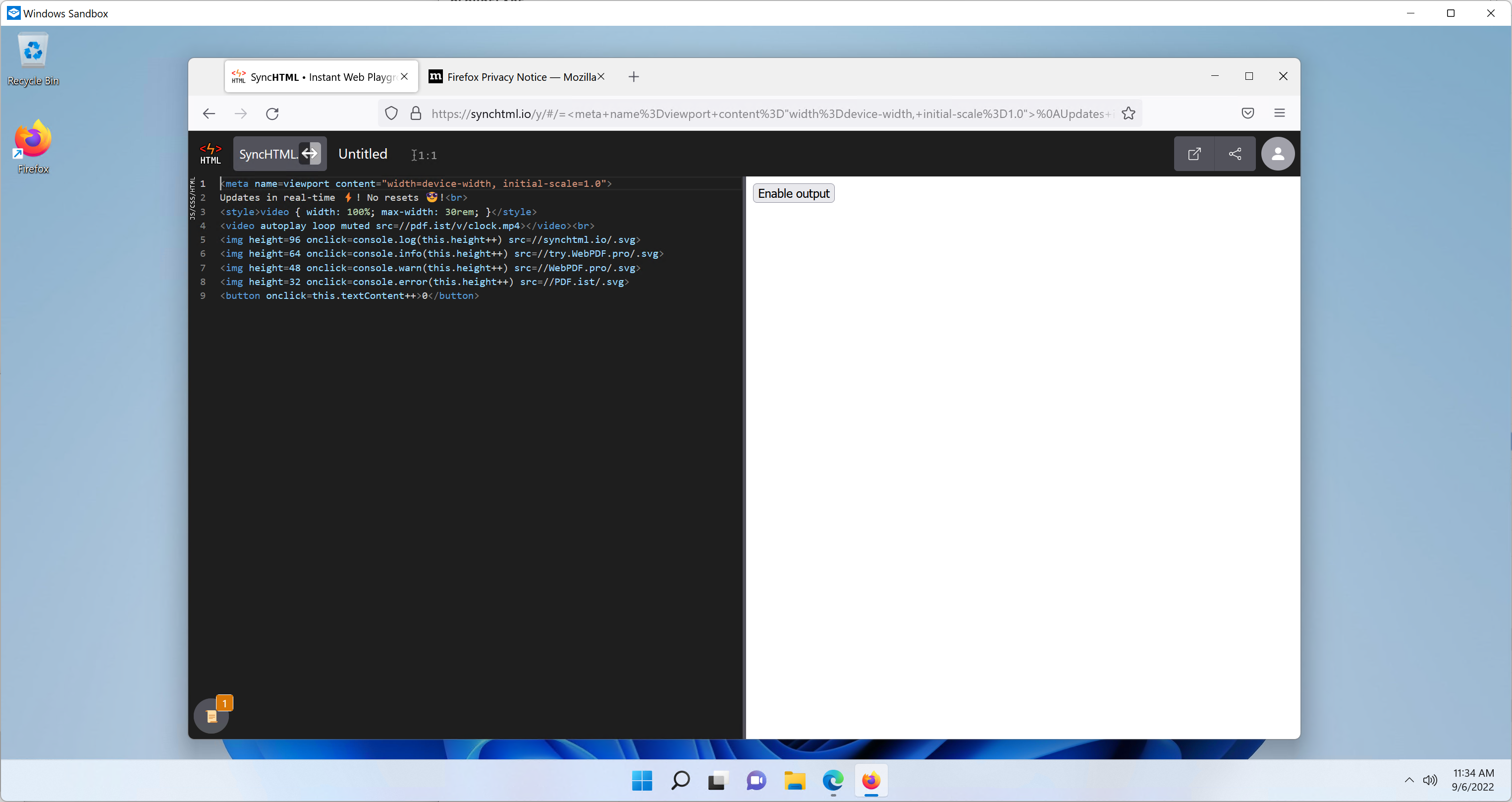
Task: Click the 1:1 cursor position indicator
Action: (425, 155)
